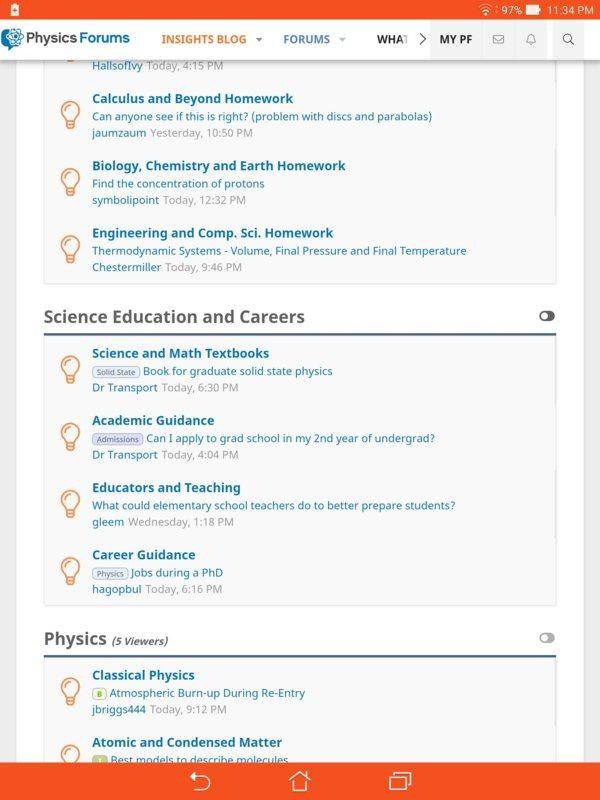The width and height of the screenshot is (600, 800).
Task: Show more navigation items with right chevron
Action: pos(422,39)
